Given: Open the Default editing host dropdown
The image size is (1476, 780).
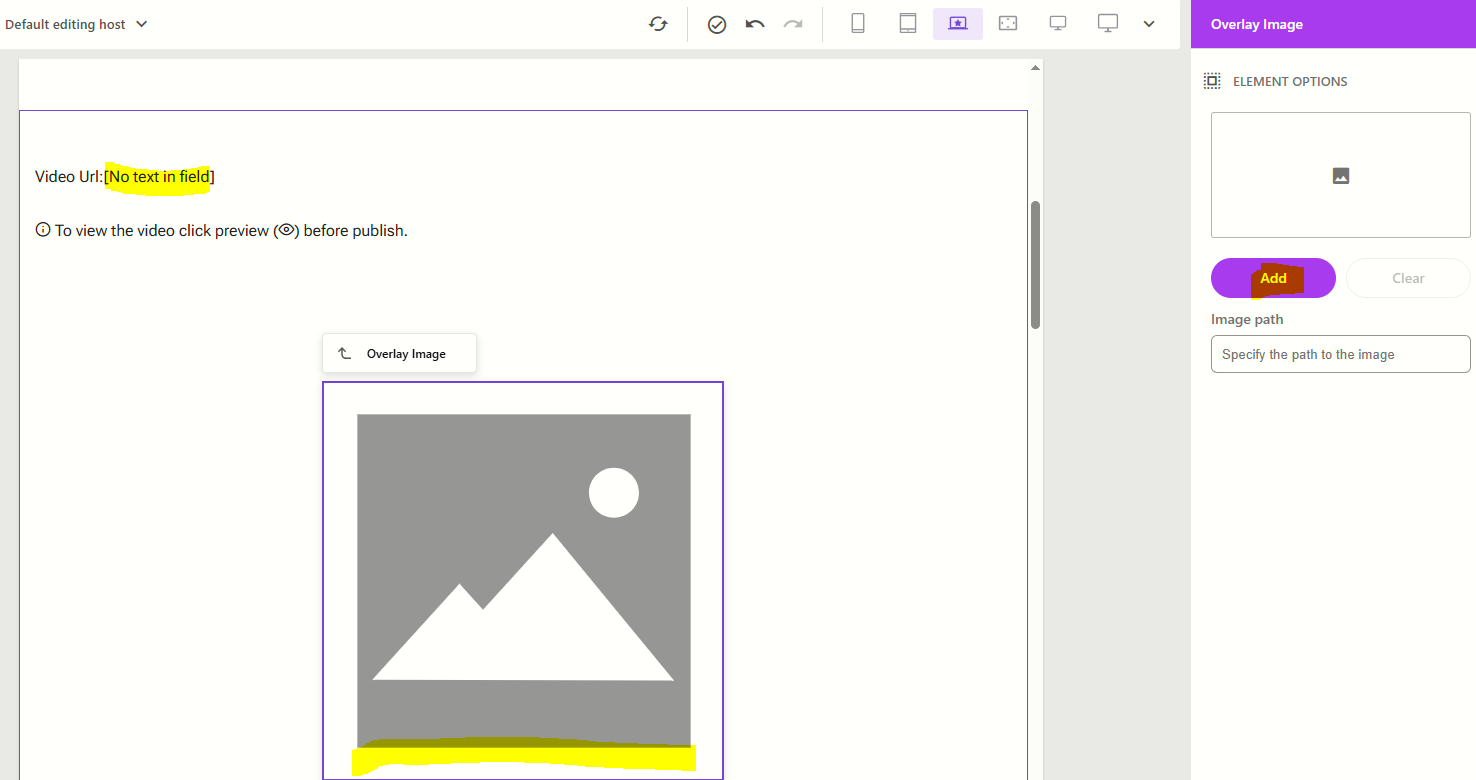Looking at the screenshot, I should pyautogui.click(x=77, y=23).
